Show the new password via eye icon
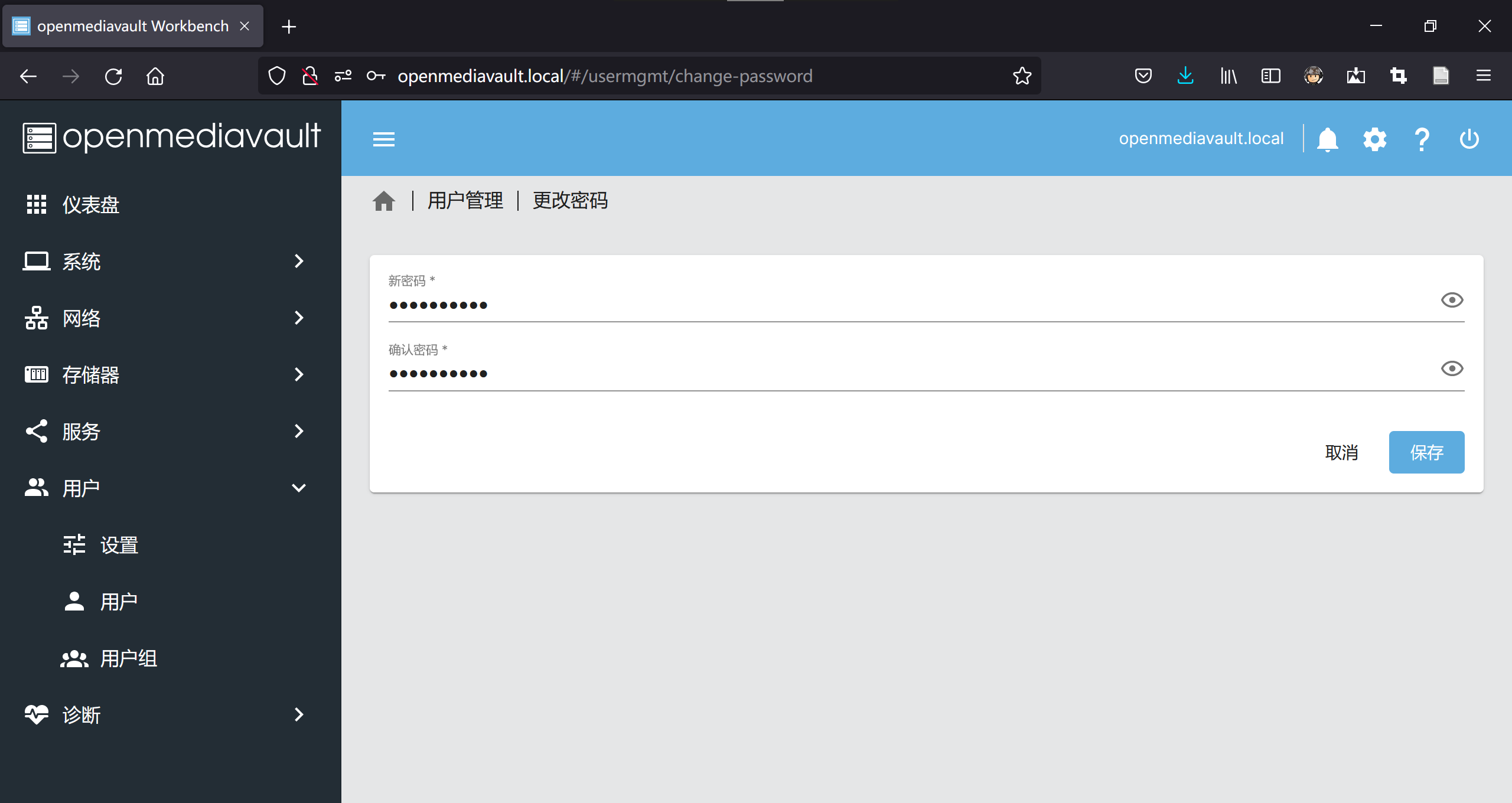 [1452, 300]
